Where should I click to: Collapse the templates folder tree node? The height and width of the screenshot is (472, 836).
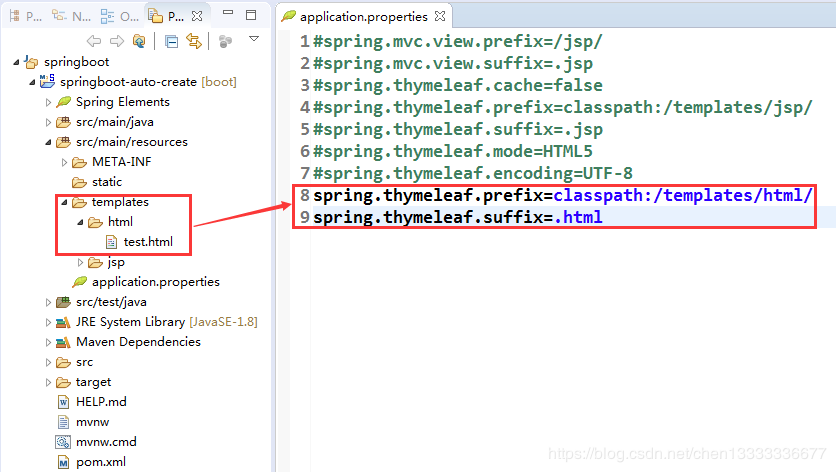click(65, 202)
